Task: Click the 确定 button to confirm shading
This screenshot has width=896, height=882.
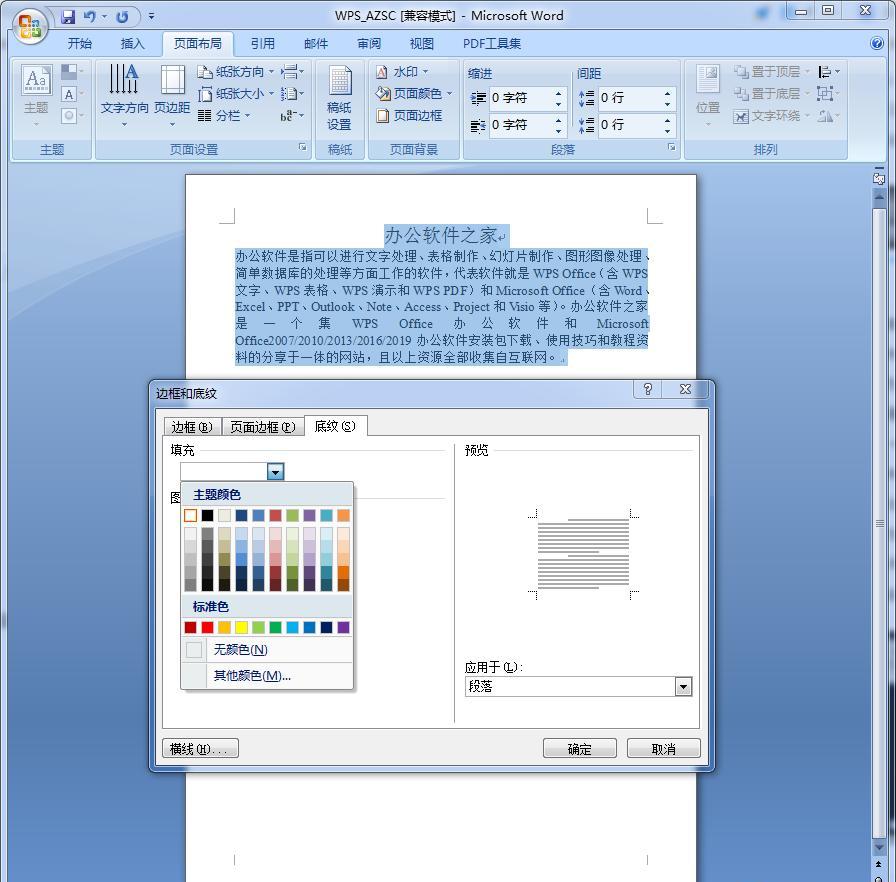Action: (580, 748)
